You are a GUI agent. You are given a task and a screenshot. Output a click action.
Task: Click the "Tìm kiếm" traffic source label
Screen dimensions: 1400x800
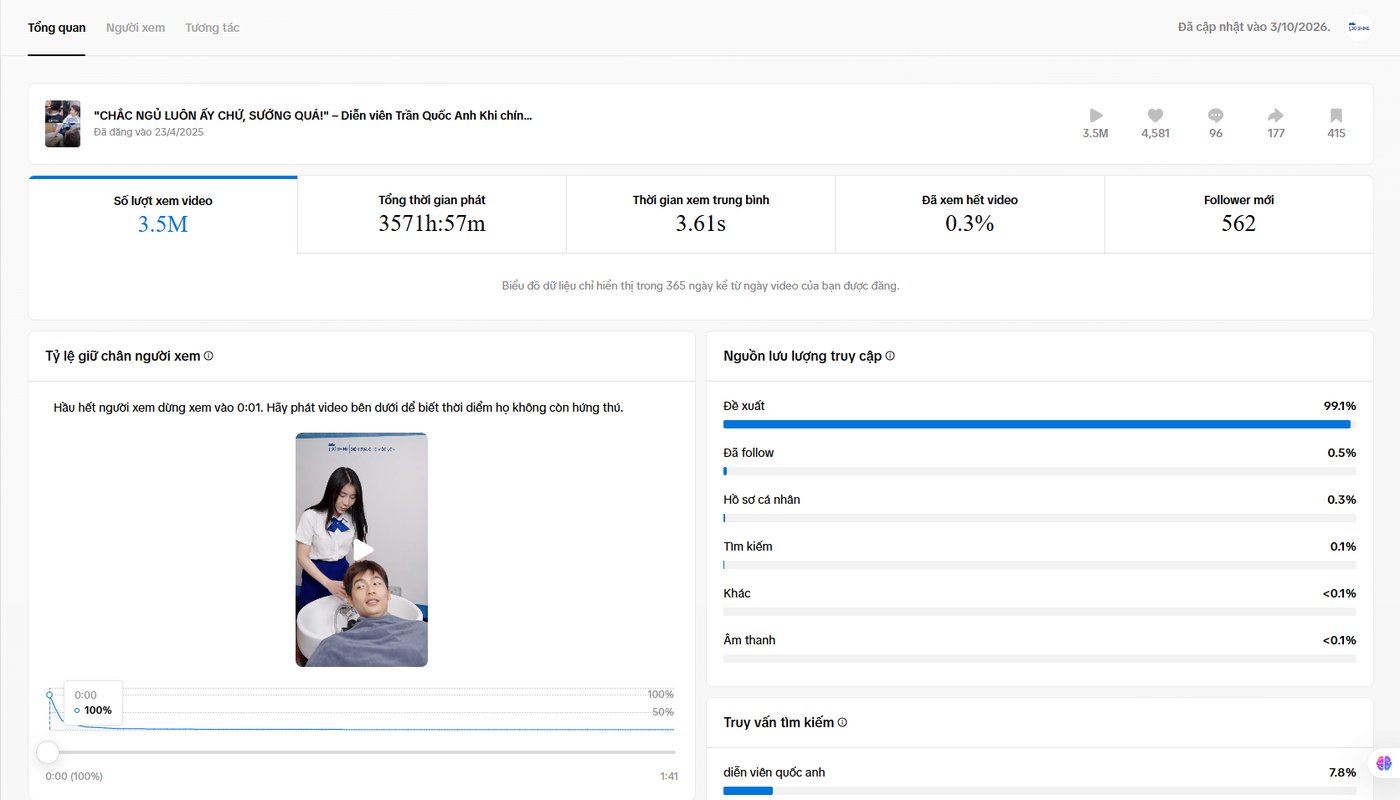pyautogui.click(x=748, y=547)
